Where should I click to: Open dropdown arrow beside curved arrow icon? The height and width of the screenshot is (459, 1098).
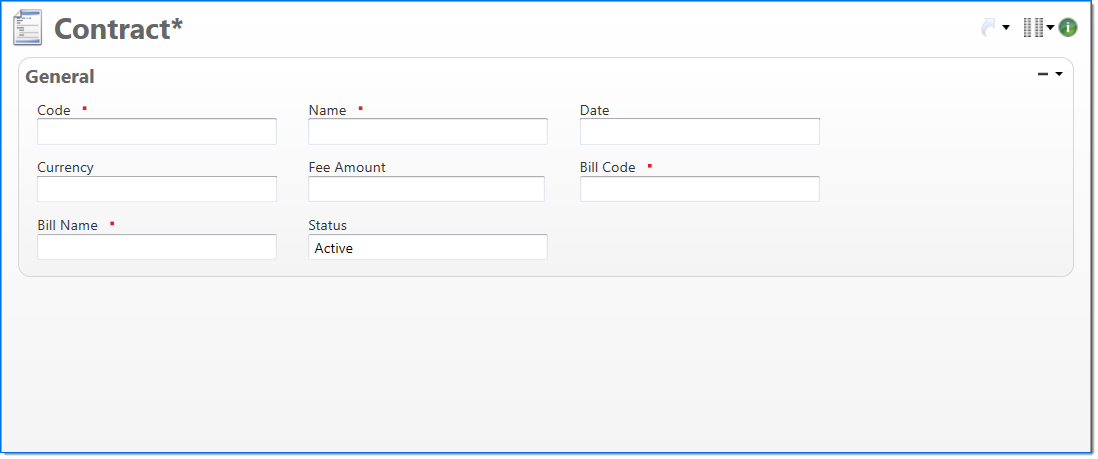click(1006, 28)
